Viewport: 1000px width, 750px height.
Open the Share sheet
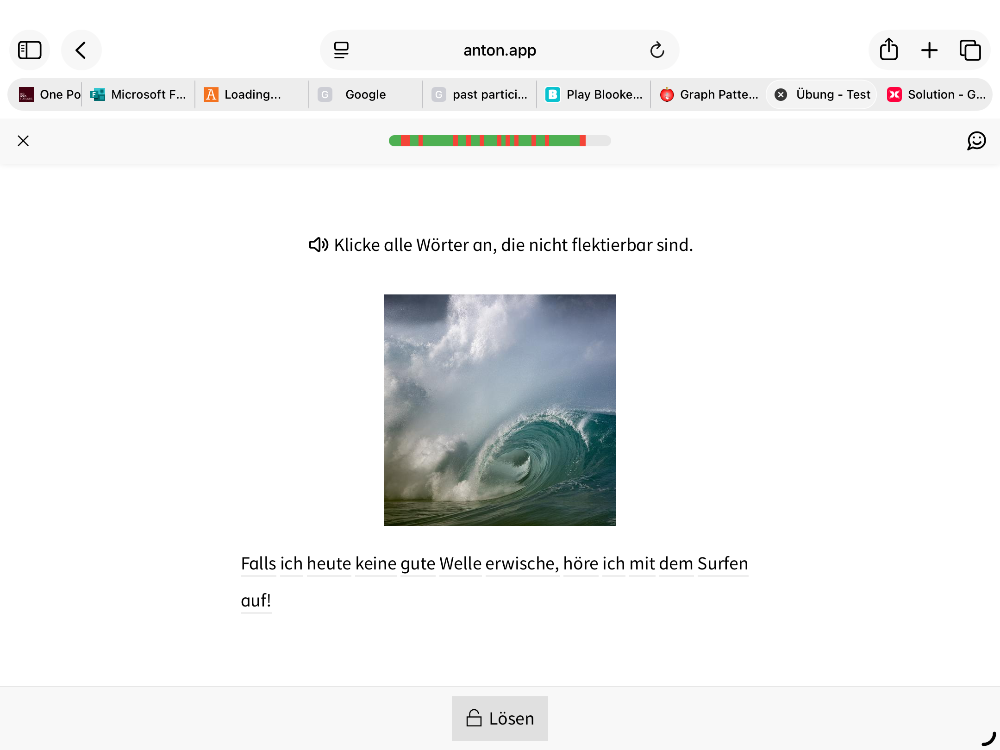[888, 50]
